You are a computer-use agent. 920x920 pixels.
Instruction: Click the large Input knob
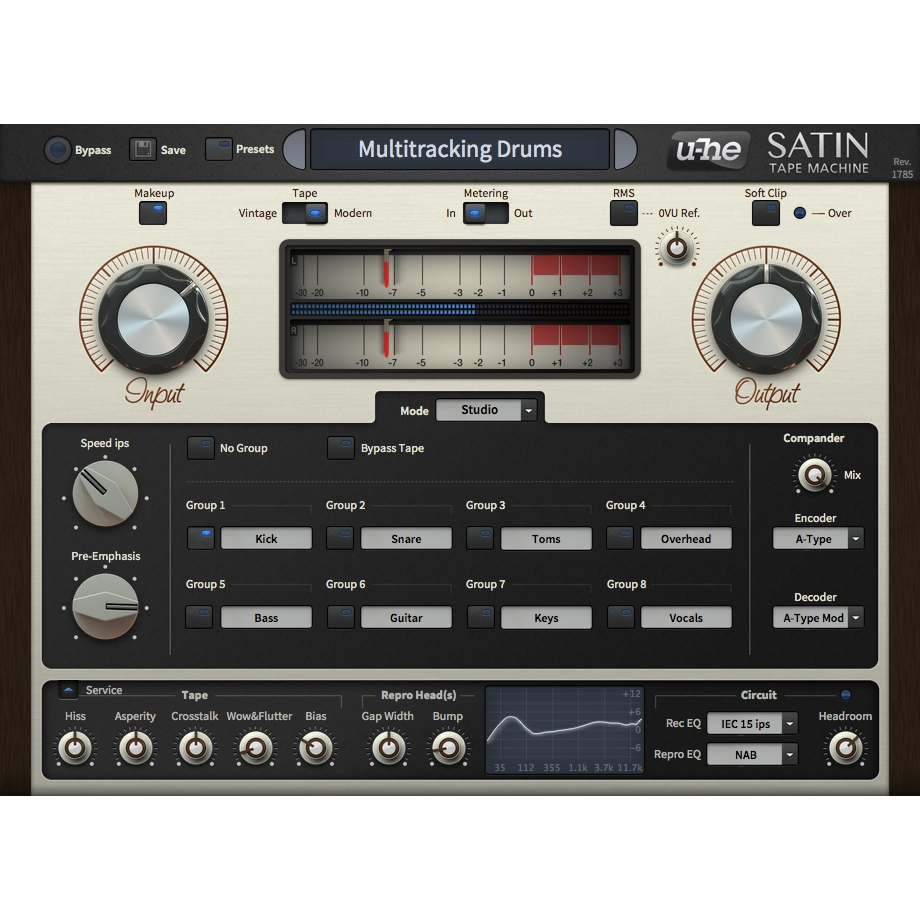coord(154,319)
